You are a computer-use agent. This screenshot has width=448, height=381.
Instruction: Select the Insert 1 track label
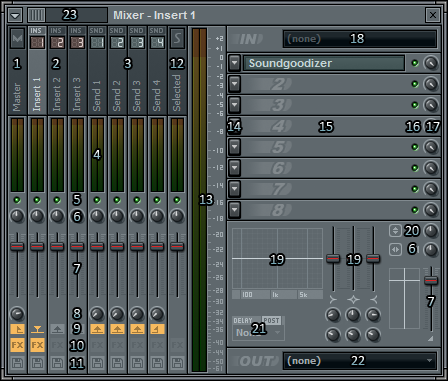pyautogui.click(x=37, y=94)
